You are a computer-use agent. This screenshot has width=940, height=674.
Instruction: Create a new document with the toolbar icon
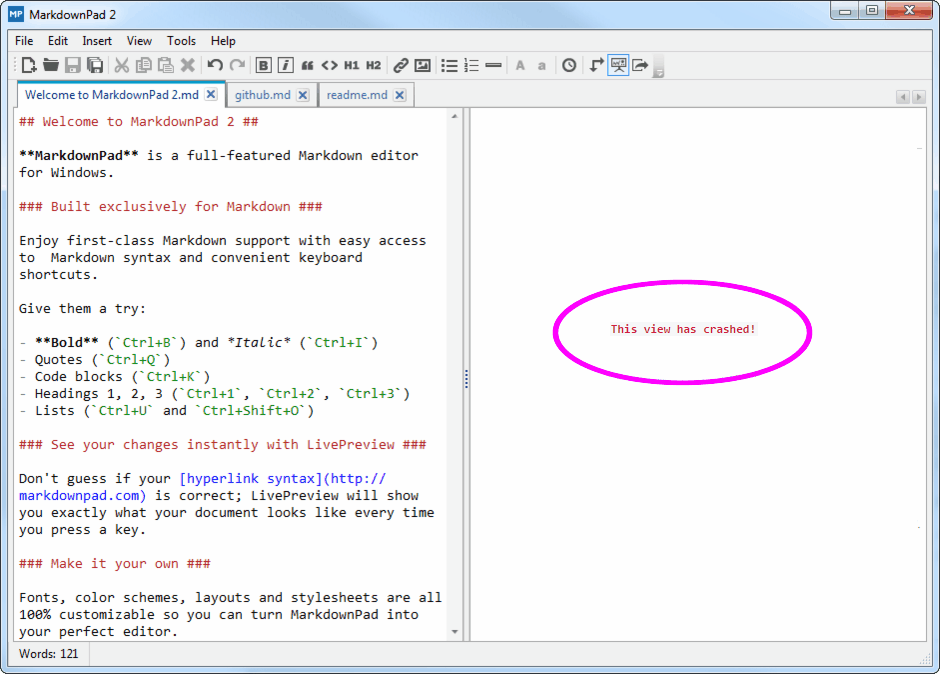coord(28,65)
